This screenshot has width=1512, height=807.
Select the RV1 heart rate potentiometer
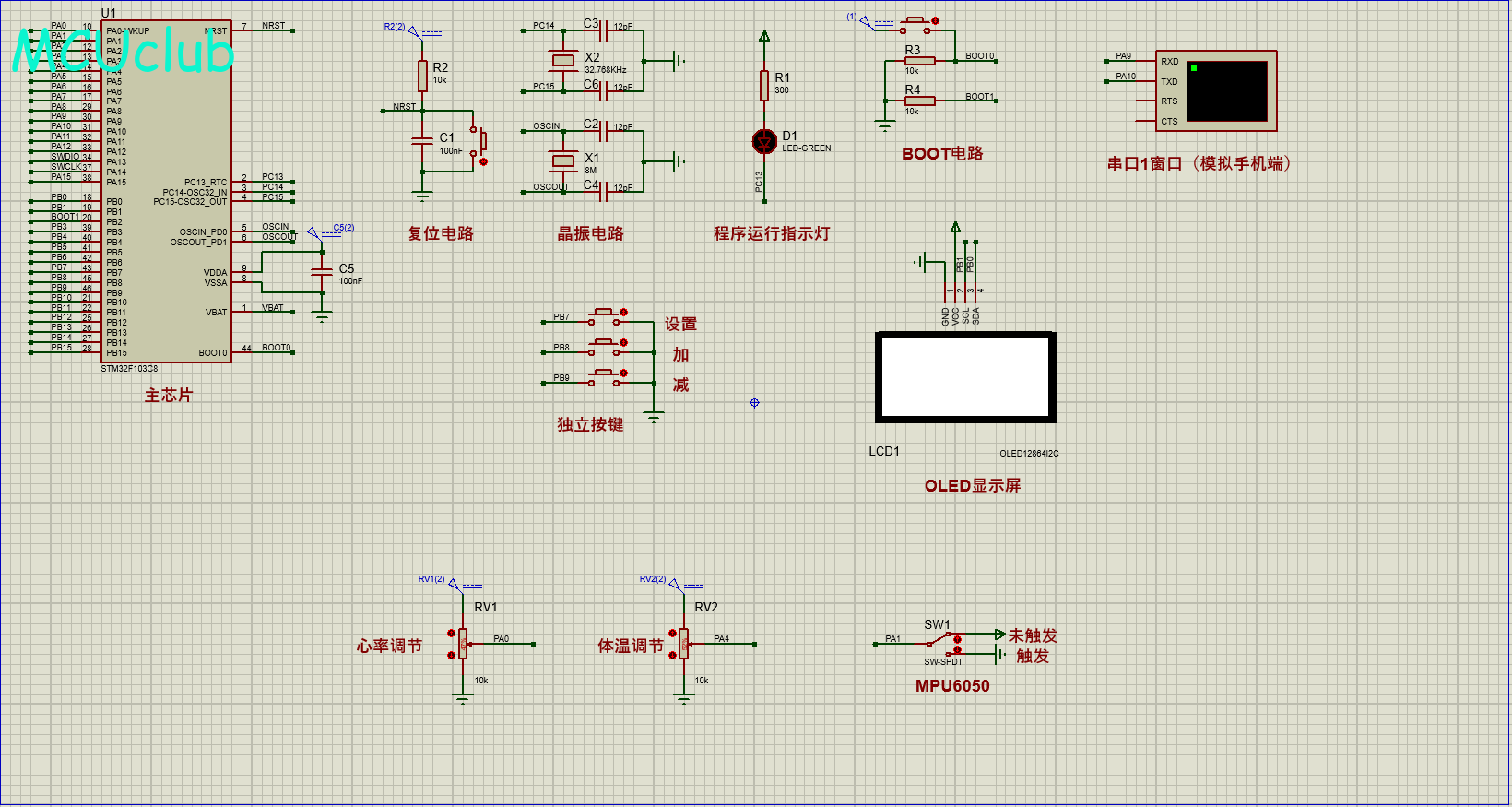[x=463, y=643]
